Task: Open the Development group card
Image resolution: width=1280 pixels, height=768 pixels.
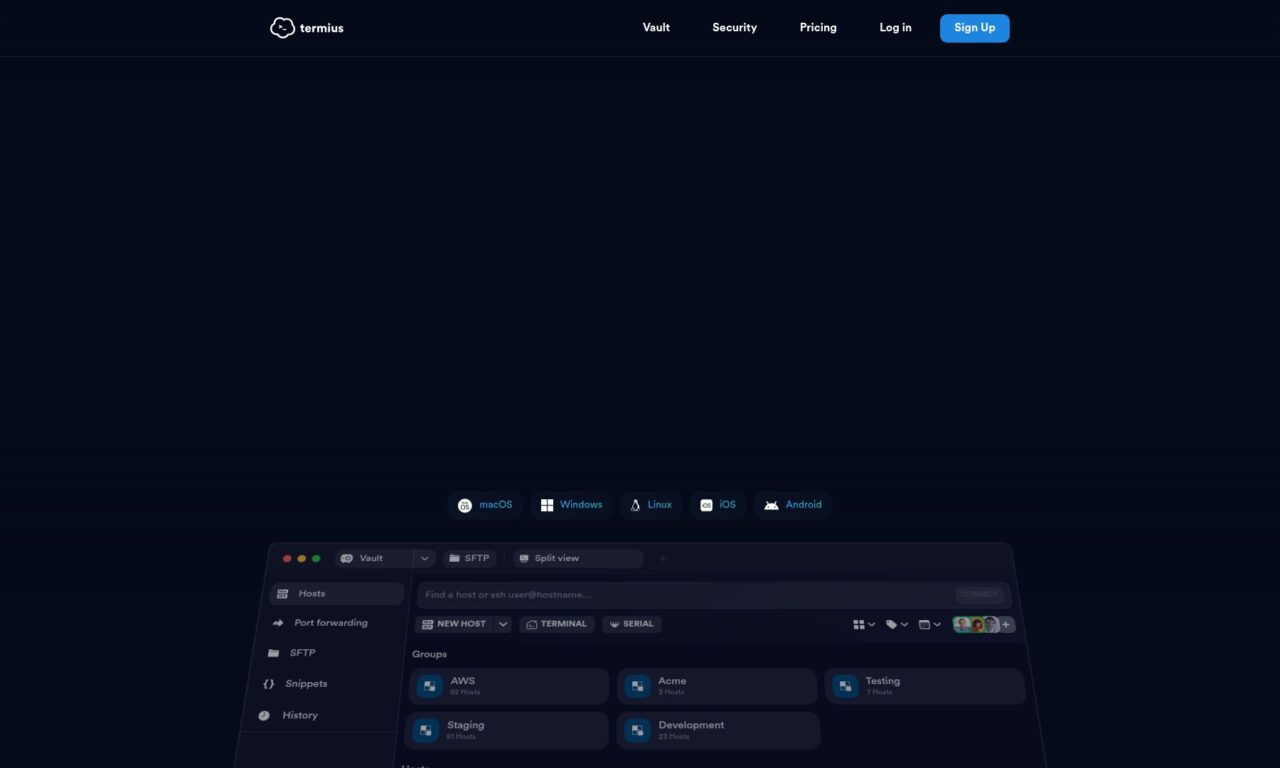Action: 719,731
